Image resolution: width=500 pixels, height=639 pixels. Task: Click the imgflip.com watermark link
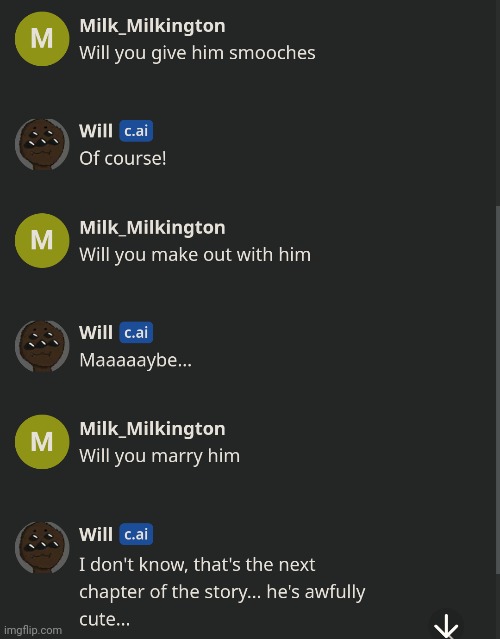point(33,630)
